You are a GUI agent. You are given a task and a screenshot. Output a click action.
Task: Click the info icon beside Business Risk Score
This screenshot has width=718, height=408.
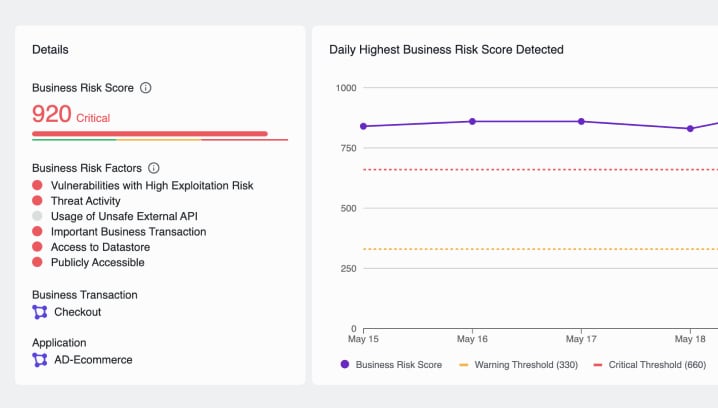(146, 88)
